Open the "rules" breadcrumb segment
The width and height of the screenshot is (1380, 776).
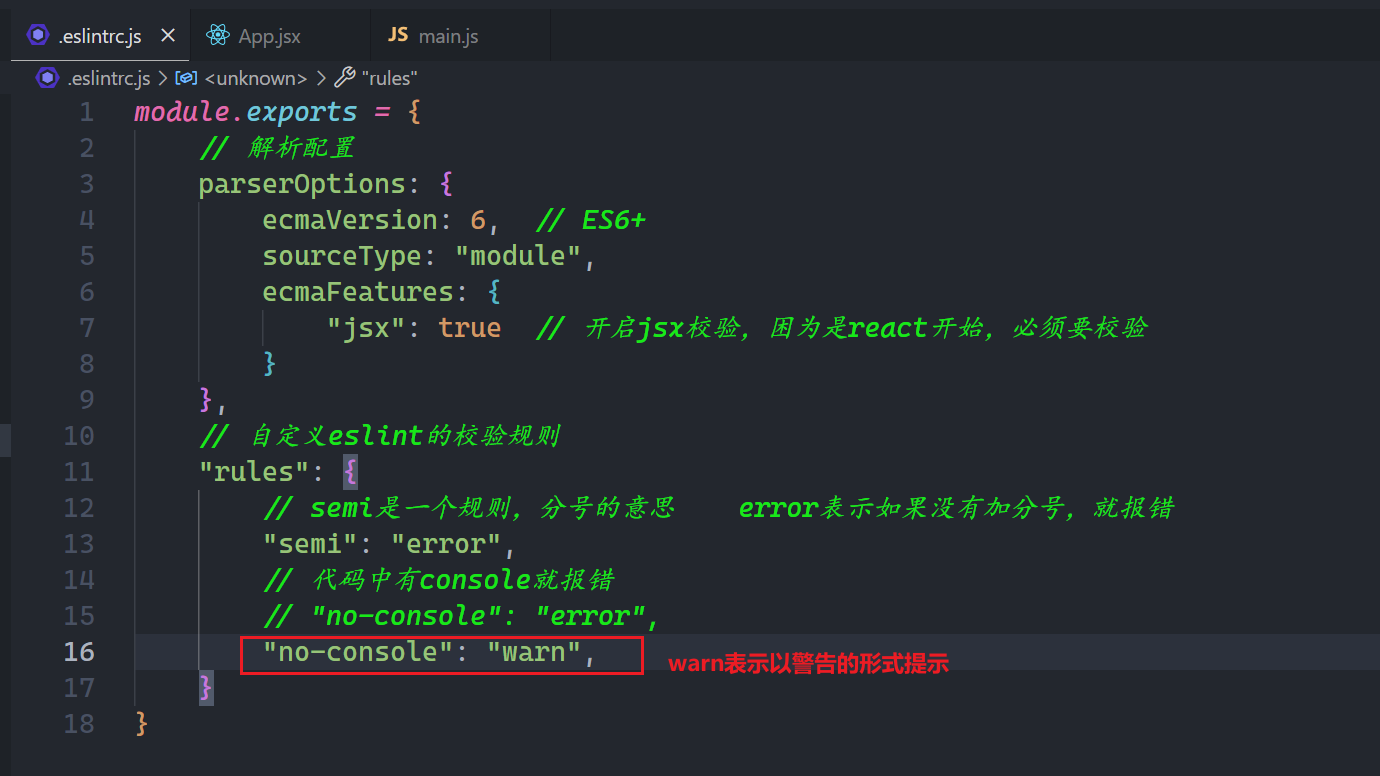[x=390, y=78]
